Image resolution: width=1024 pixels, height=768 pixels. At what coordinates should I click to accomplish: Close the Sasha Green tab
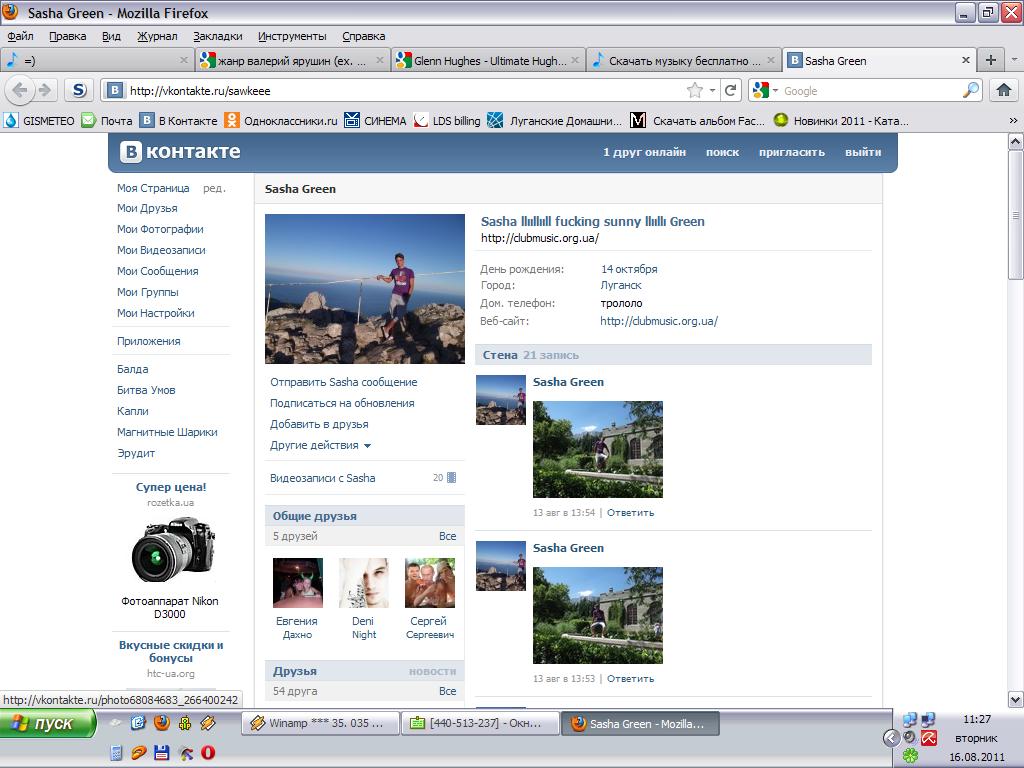965,60
